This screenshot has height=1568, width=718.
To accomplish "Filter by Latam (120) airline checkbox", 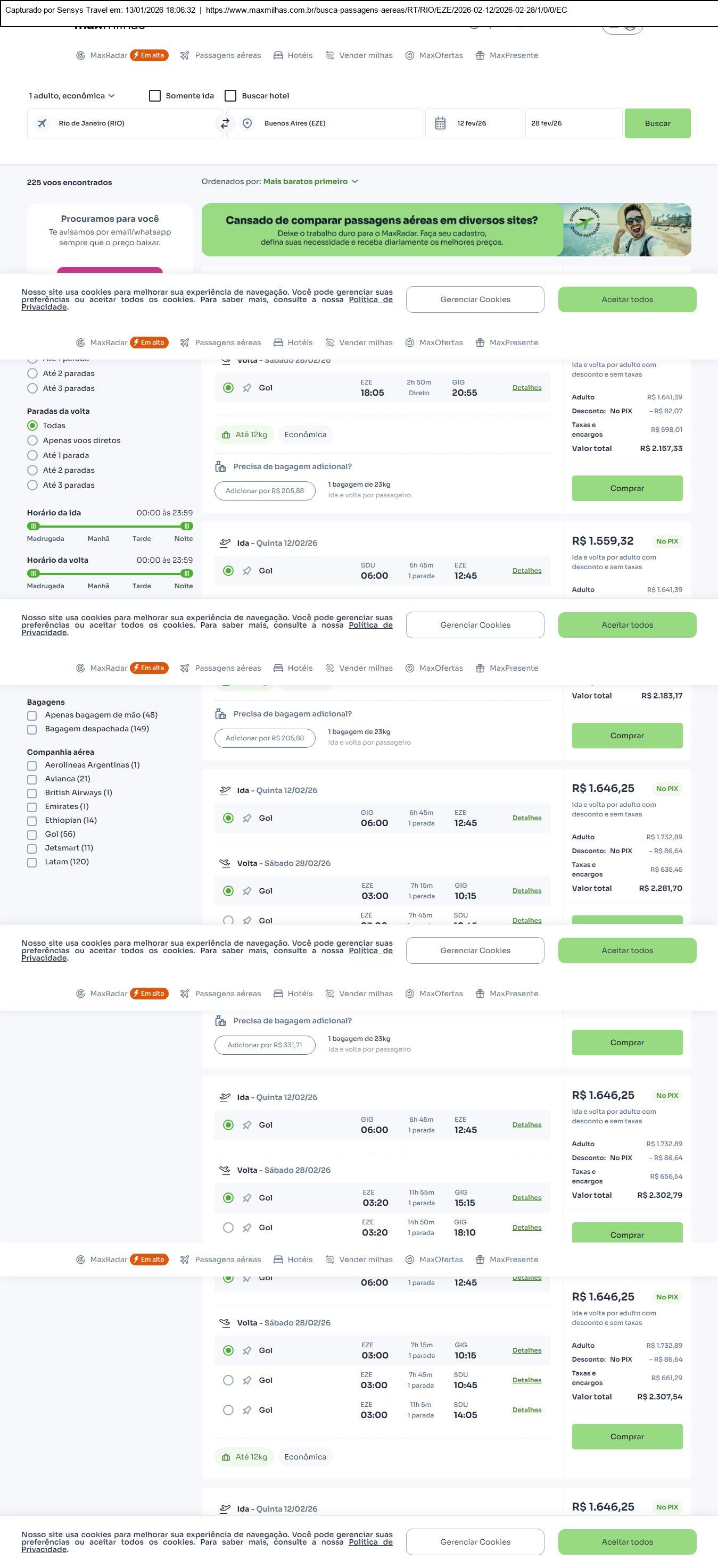I will pos(32,862).
